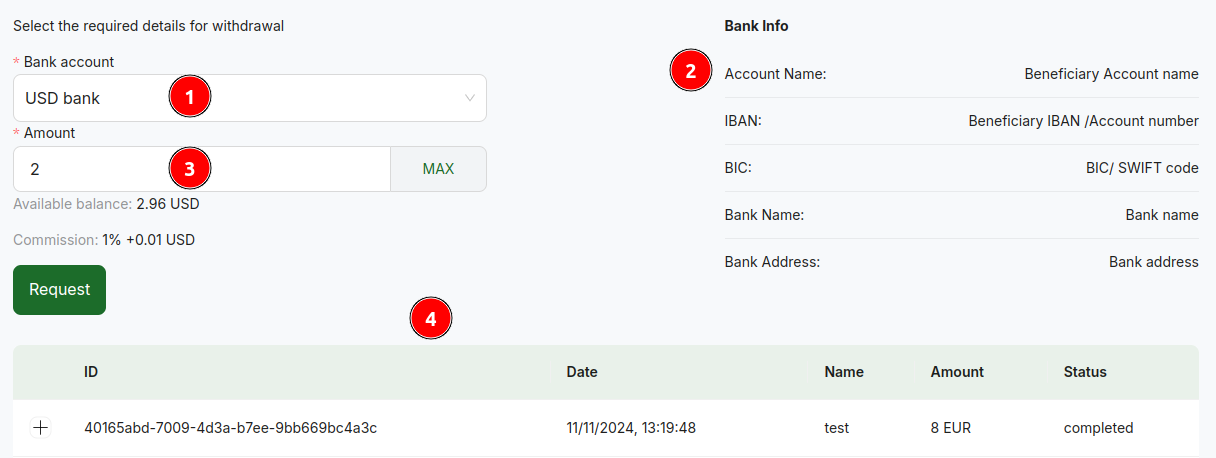Click the red annotation marker numbered 3
This screenshot has width=1216, height=458.
click(x=189, y=169)
